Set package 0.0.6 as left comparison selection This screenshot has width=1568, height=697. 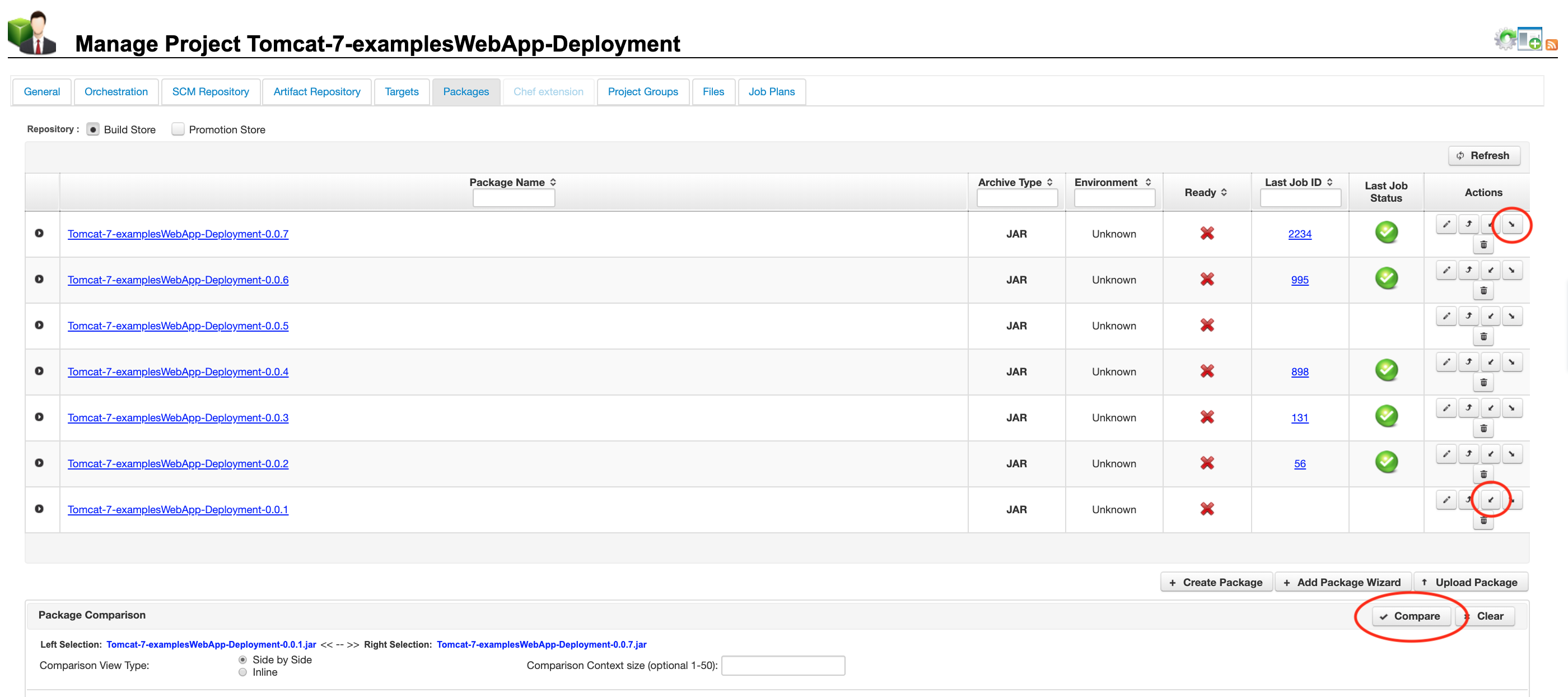pos(1490,270)
